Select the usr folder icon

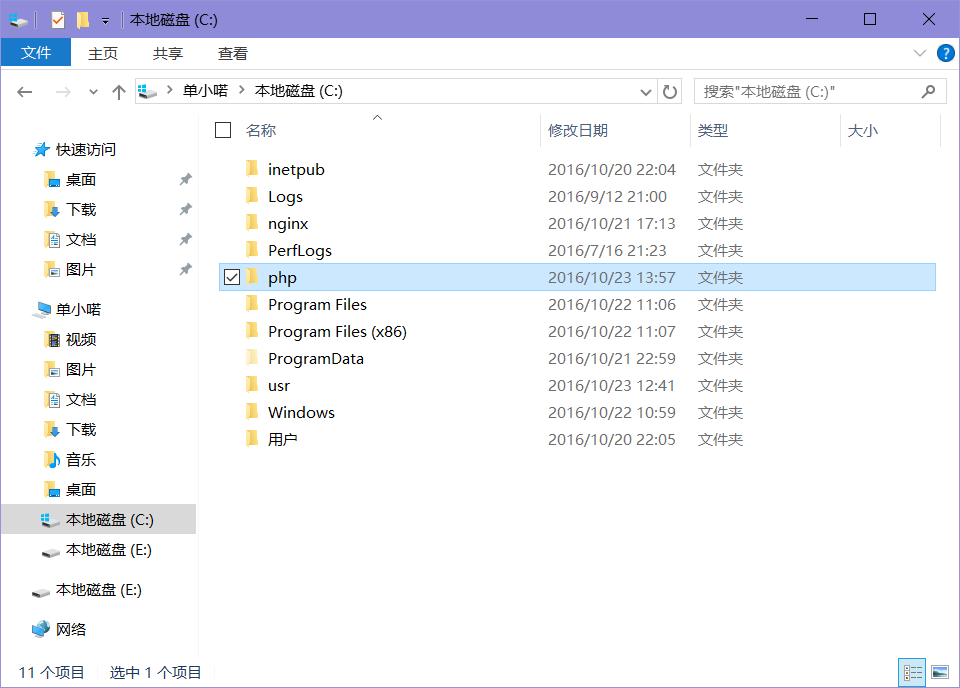tap(252, 384)
